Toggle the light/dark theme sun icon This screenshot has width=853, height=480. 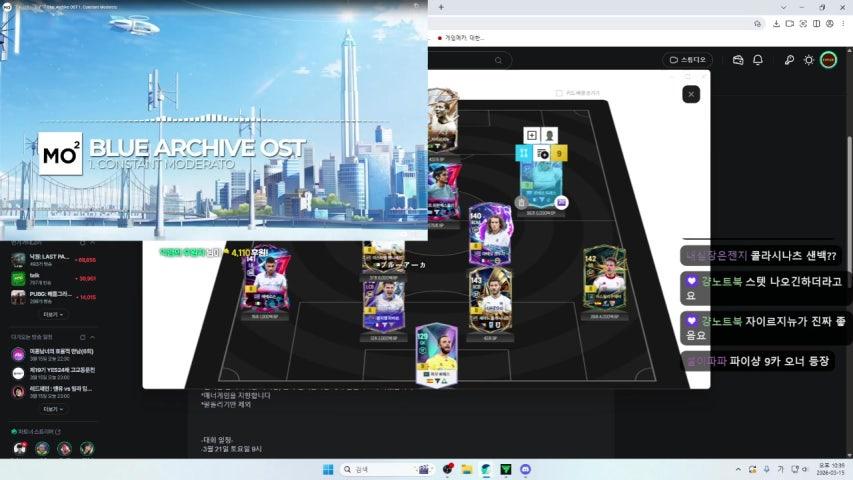click(x=808, y=60)
